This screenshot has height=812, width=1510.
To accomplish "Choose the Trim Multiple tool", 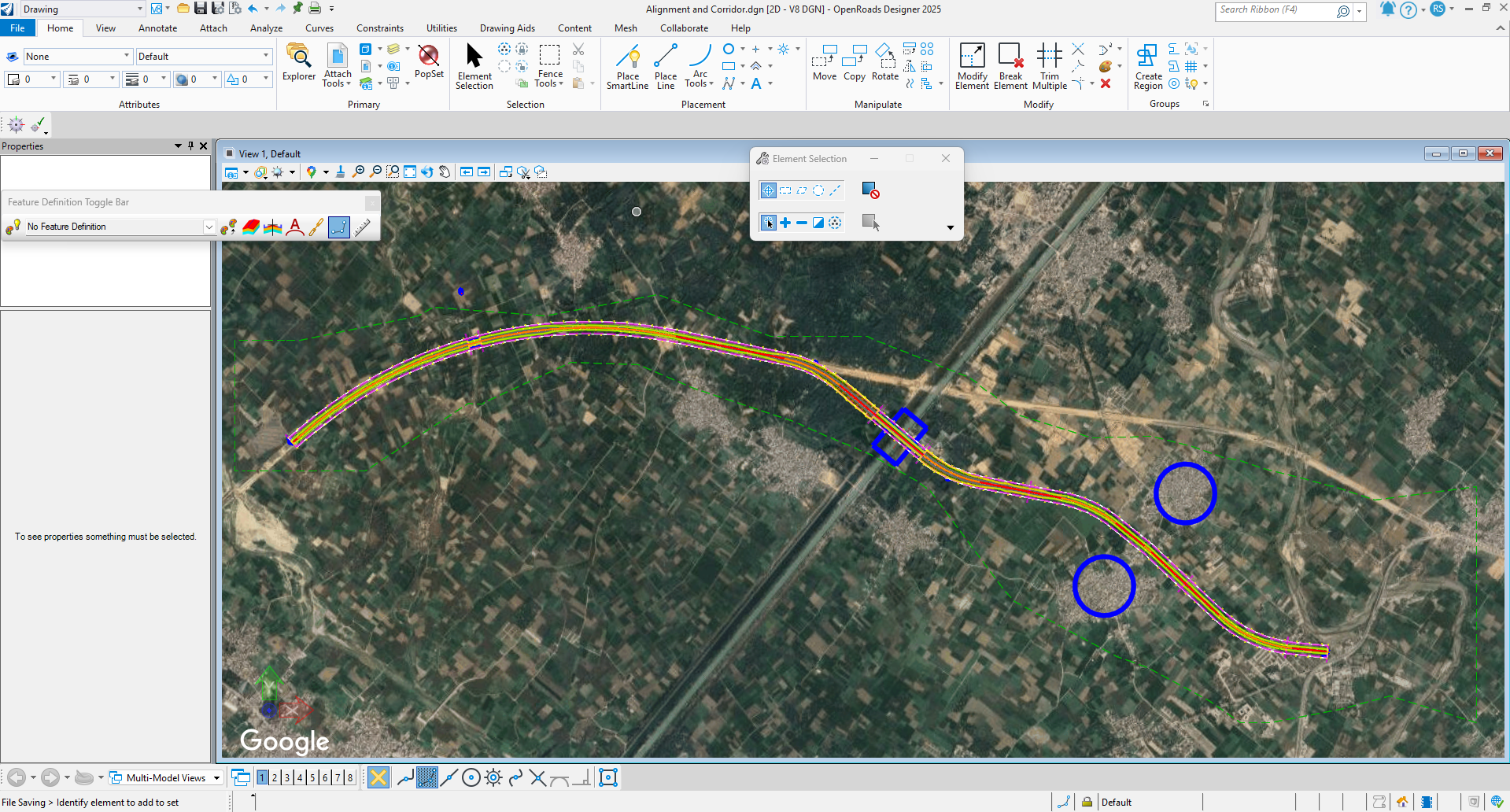I will pyautogui.click(x=1049, y=67).
